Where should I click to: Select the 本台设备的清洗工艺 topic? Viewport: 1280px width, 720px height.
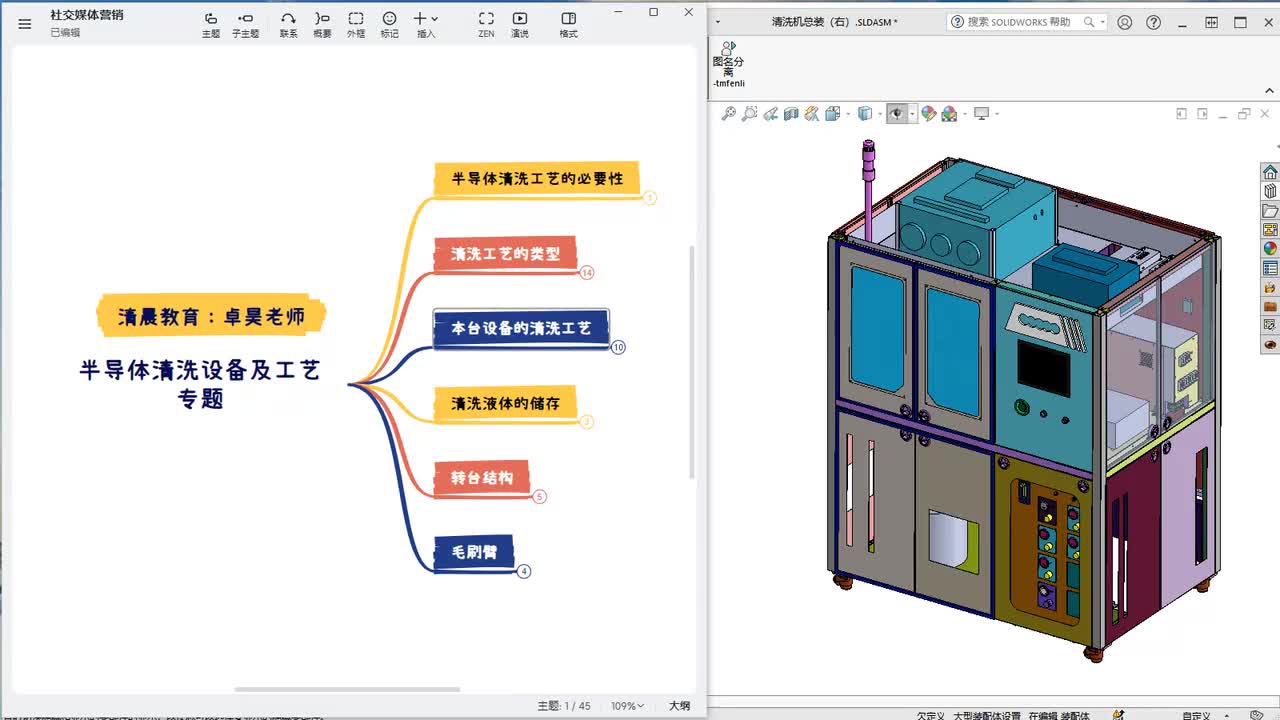pos(521,328)
